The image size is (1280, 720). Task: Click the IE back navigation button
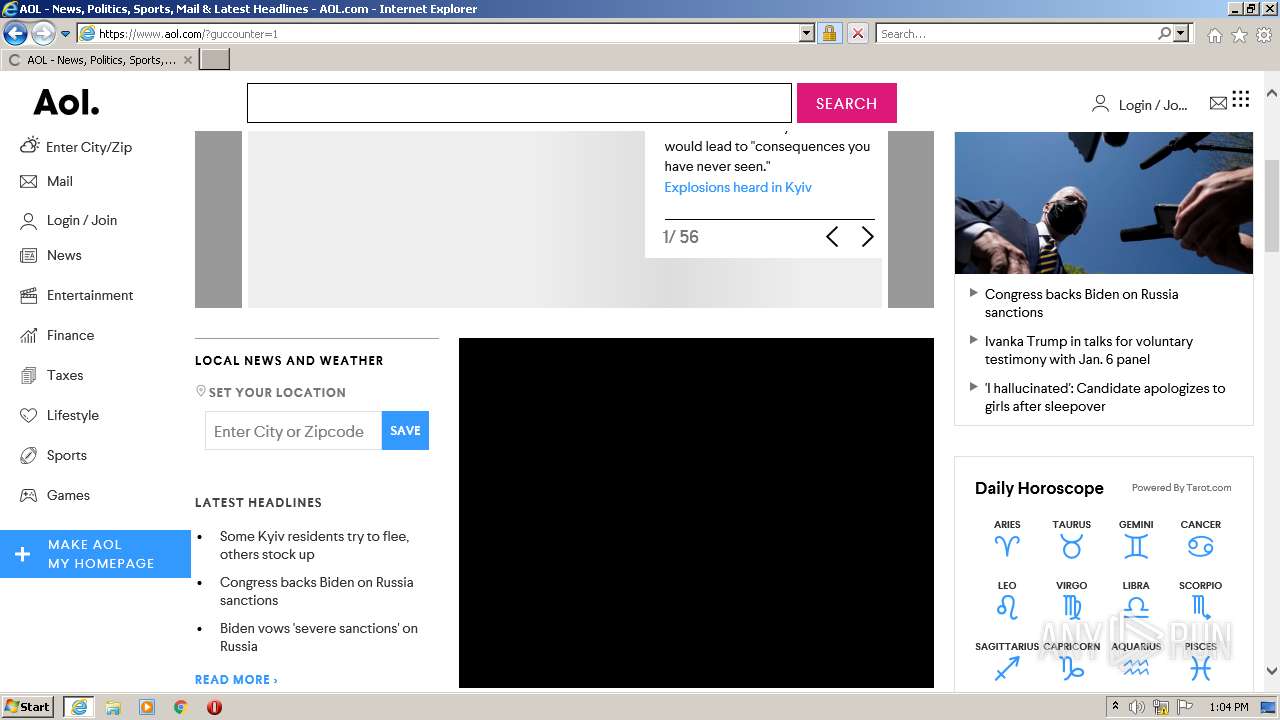[x=15, y=33]
